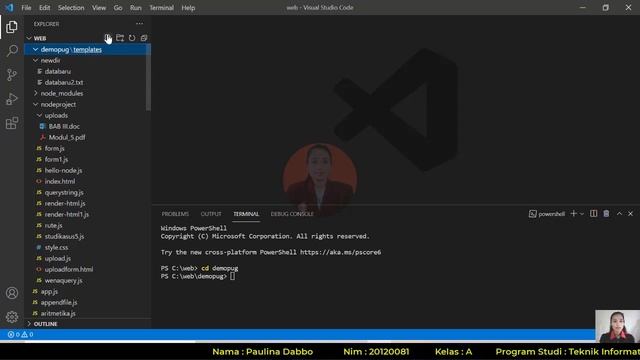Collapse all folders in Explorer
The width and height of the screenshot is (640, 360).
click(x=144, y=38)
